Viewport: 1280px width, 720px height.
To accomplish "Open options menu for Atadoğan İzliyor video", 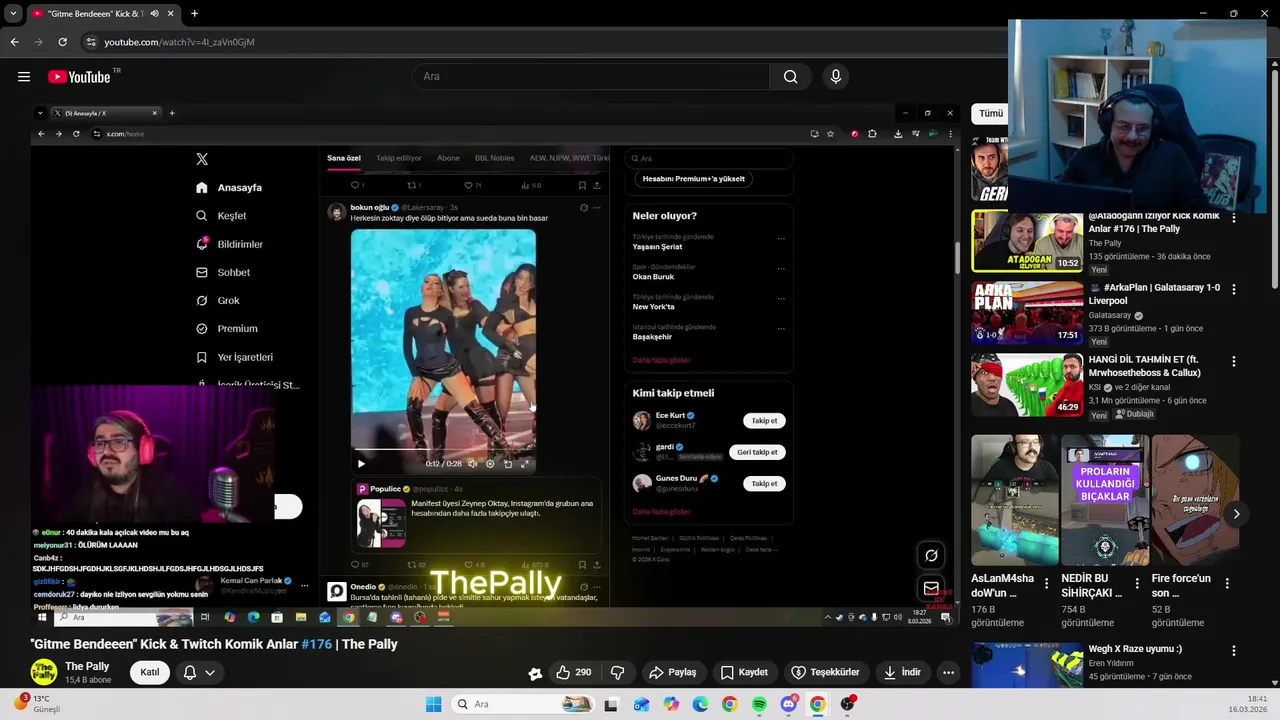I will point(1233,217).
